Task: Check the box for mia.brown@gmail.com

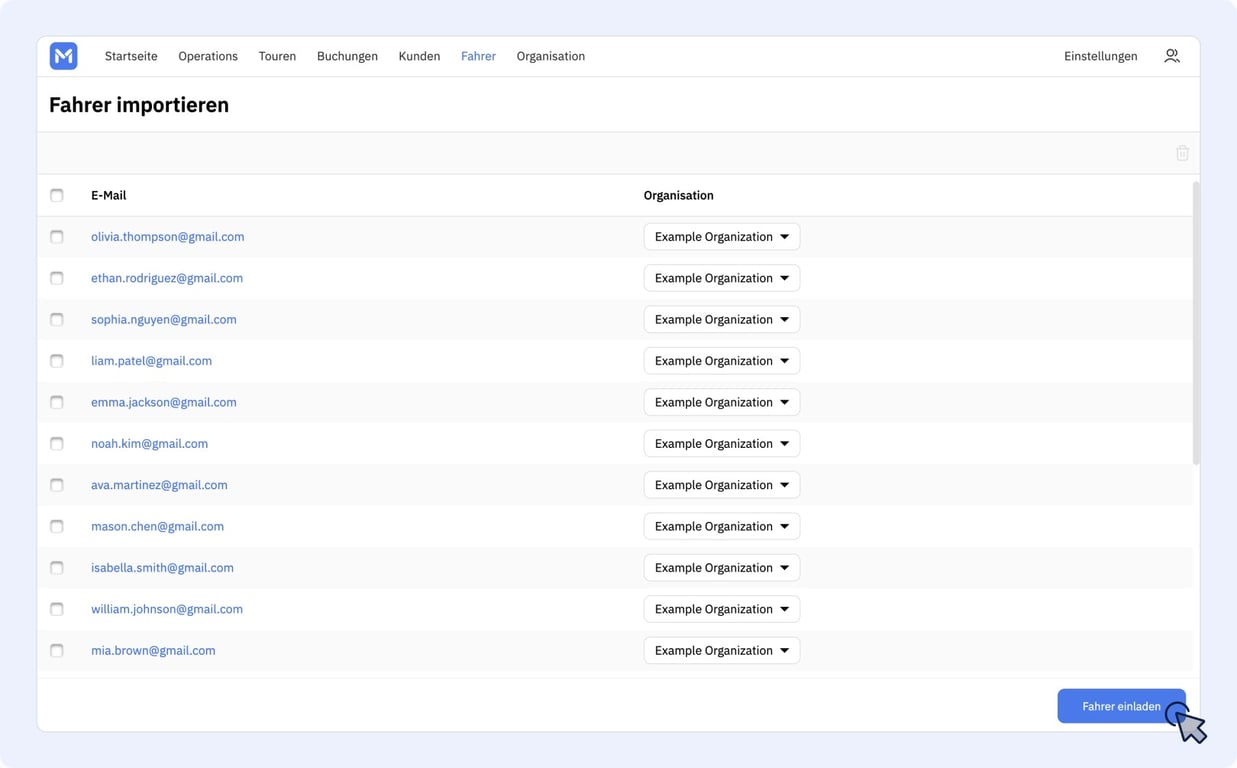Action: (57, 650)
